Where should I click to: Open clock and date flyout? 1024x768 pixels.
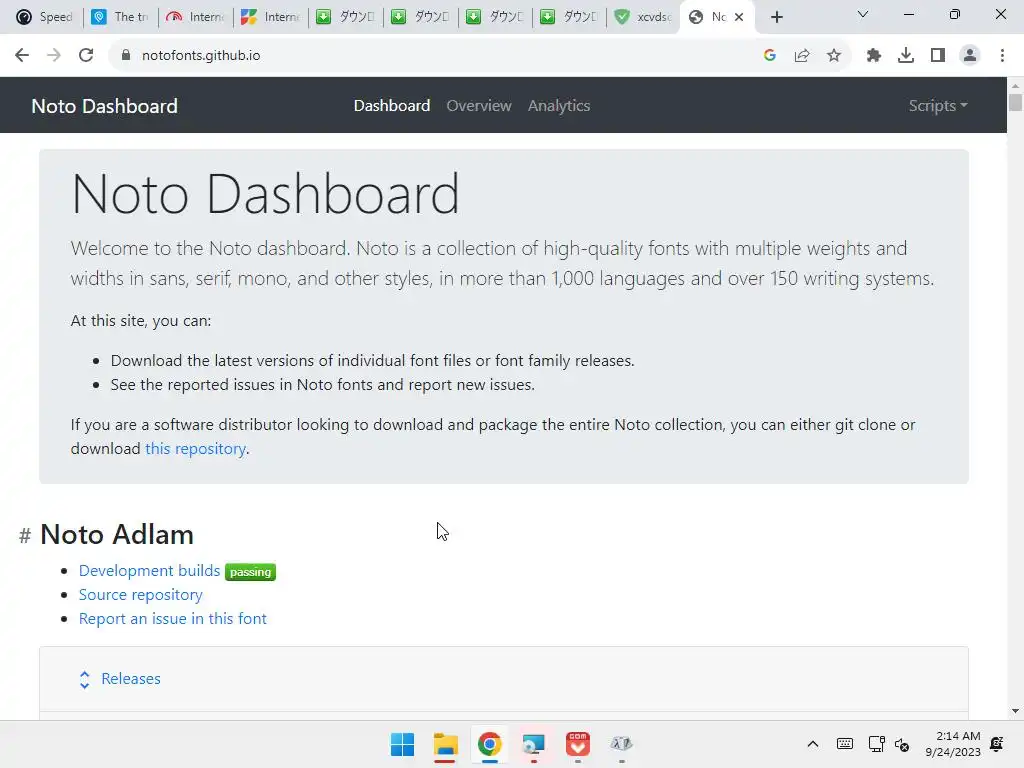pos(953,744)
